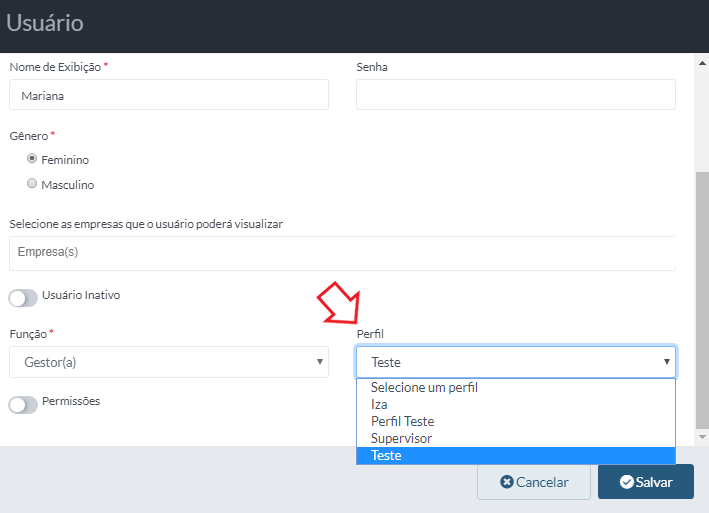
Task: Click the scrollbar down arrow
Action: (702, 437)
